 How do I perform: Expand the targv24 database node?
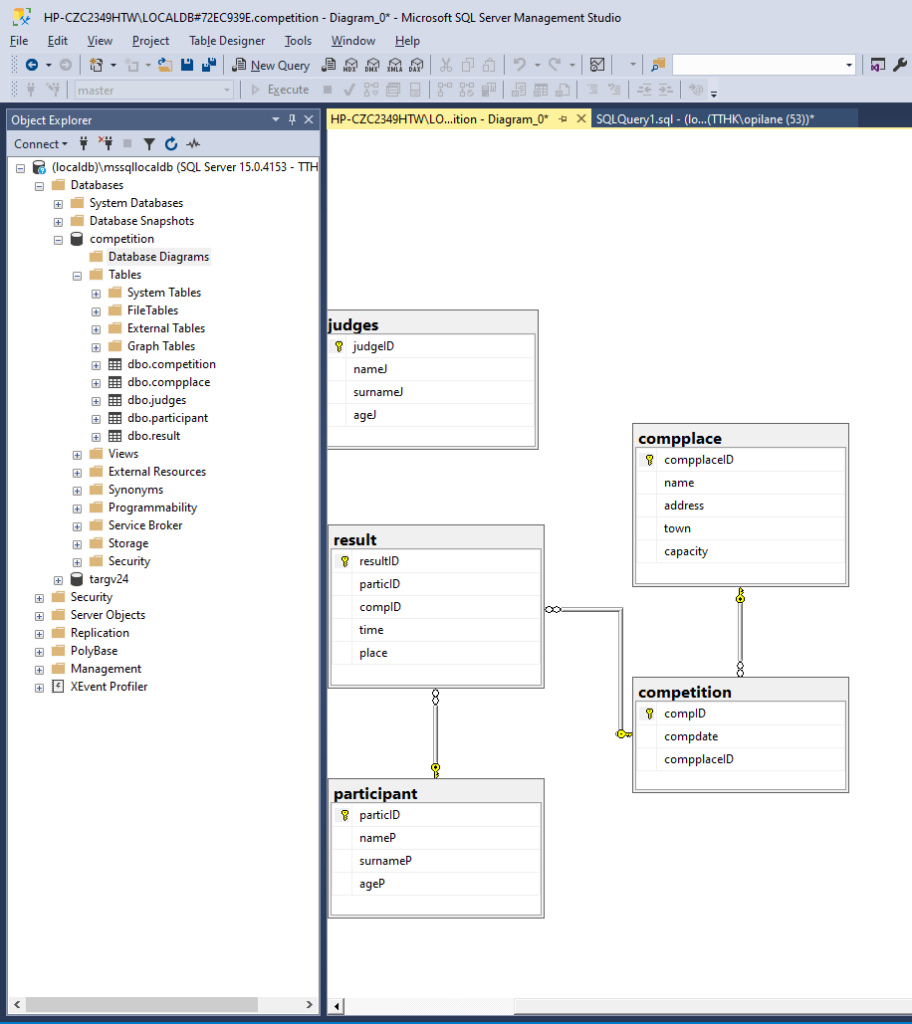click(x=58, y=579)
